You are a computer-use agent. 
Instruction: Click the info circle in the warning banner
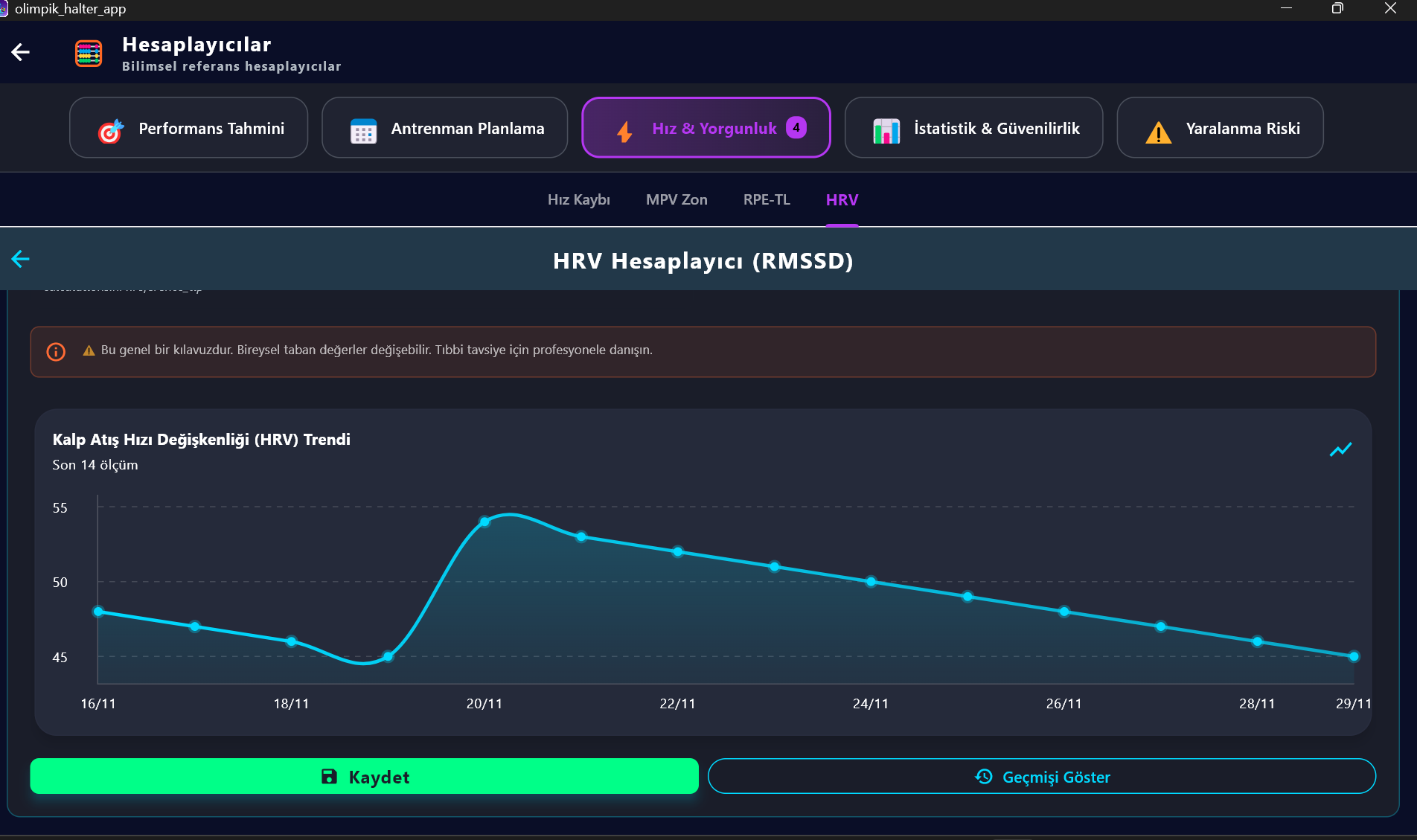click(x=56, y=351)
